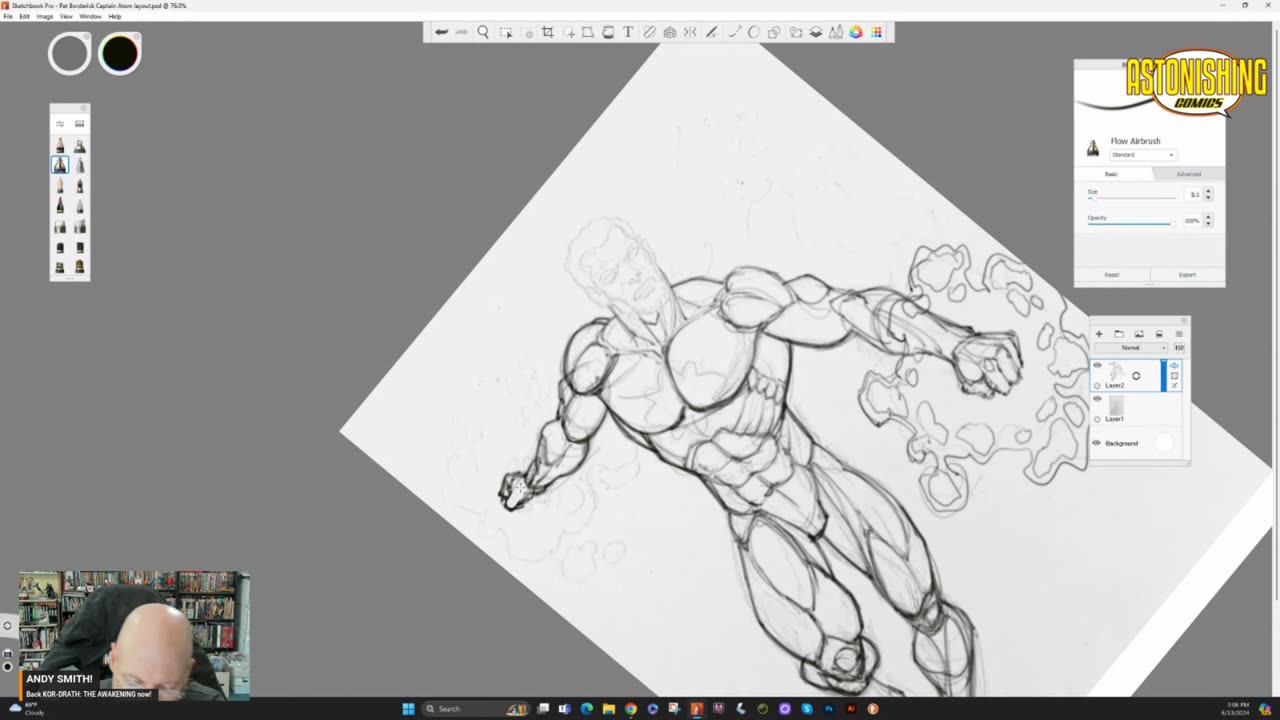1280x720 pixels.
Task: Open the Normal blend mode dropdown
Action: 1131,348
